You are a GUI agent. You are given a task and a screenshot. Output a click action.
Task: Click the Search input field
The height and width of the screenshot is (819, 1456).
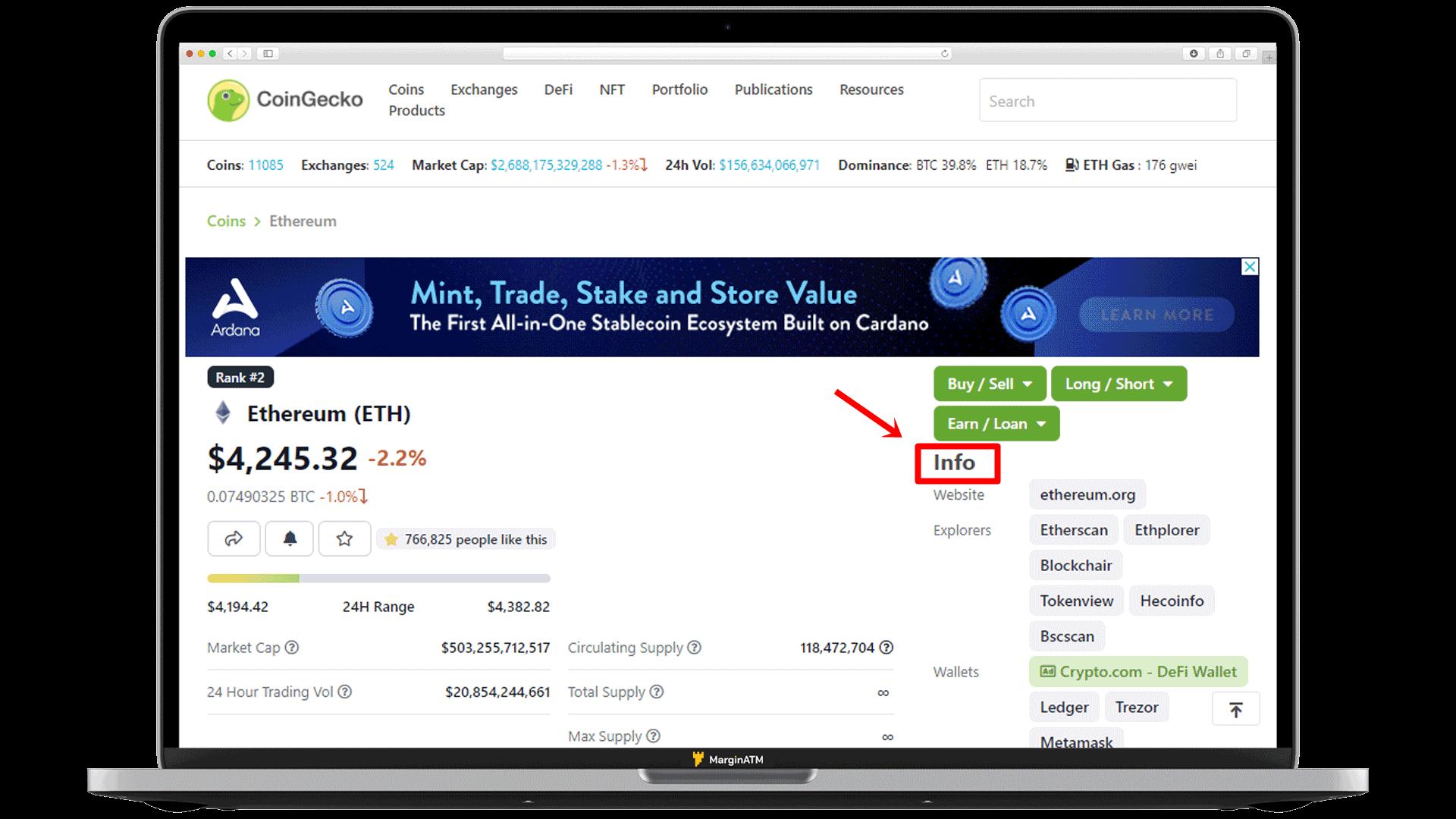1107,100
